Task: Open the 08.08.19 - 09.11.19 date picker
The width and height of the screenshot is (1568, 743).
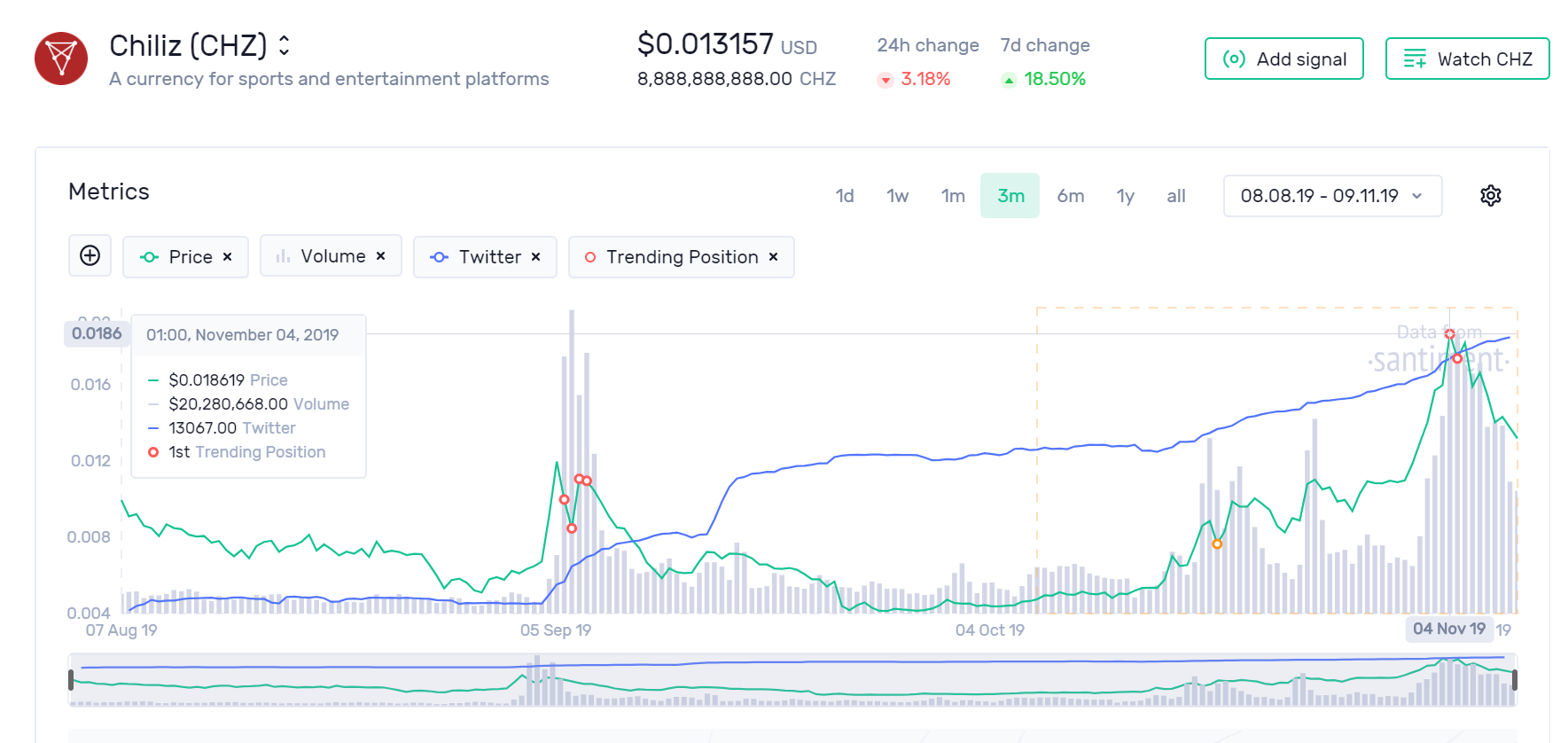Action: click(x=1332, y=196)
